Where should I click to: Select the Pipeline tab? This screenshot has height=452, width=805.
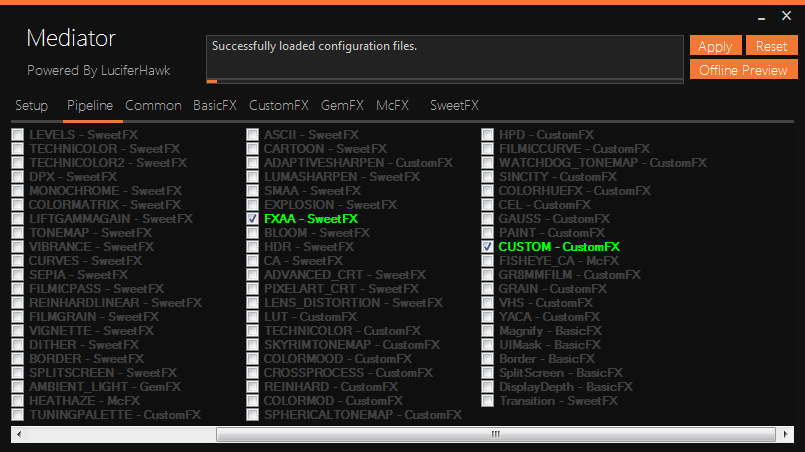point(90,106)
